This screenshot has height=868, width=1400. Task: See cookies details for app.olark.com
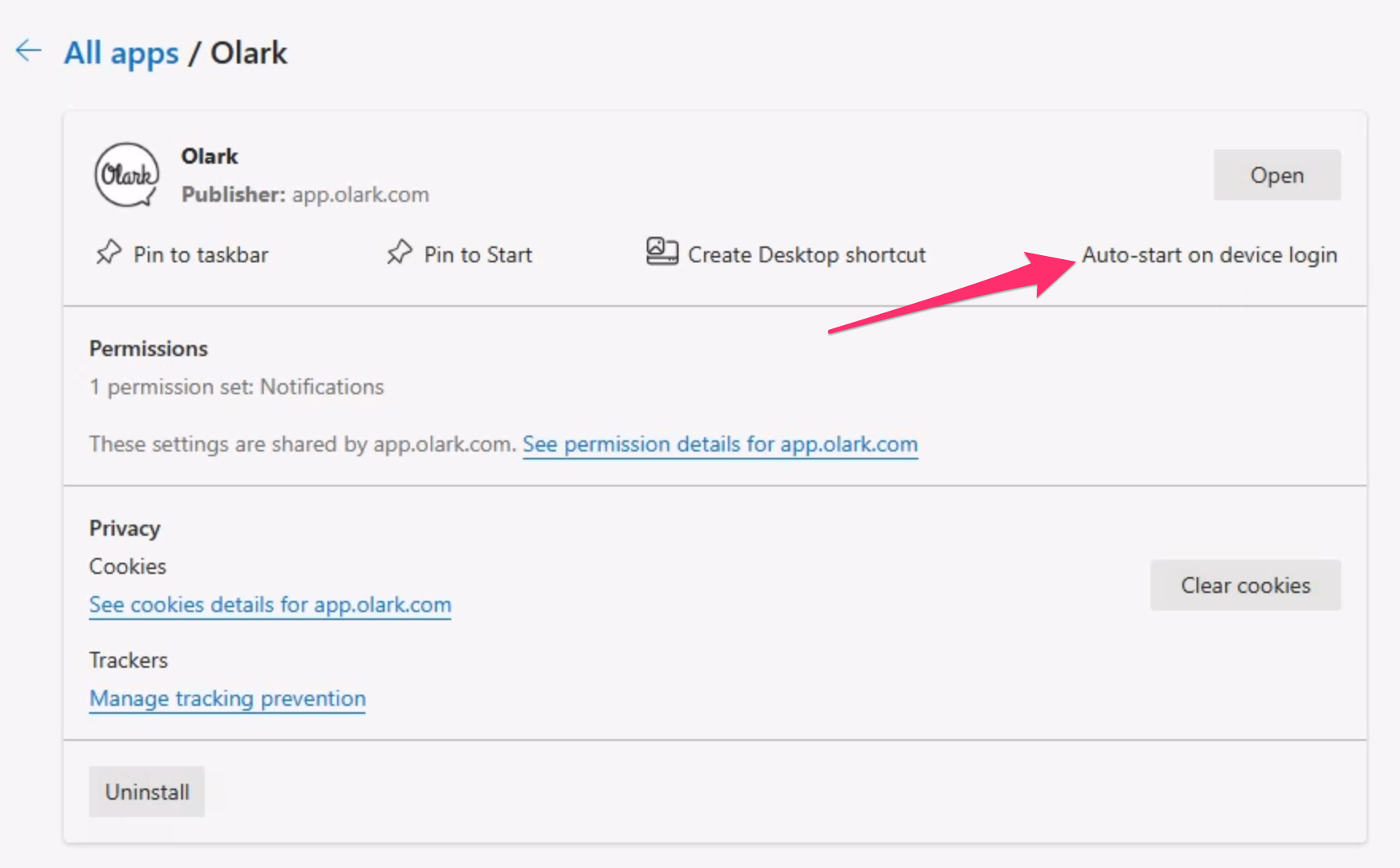click(270, 605)
